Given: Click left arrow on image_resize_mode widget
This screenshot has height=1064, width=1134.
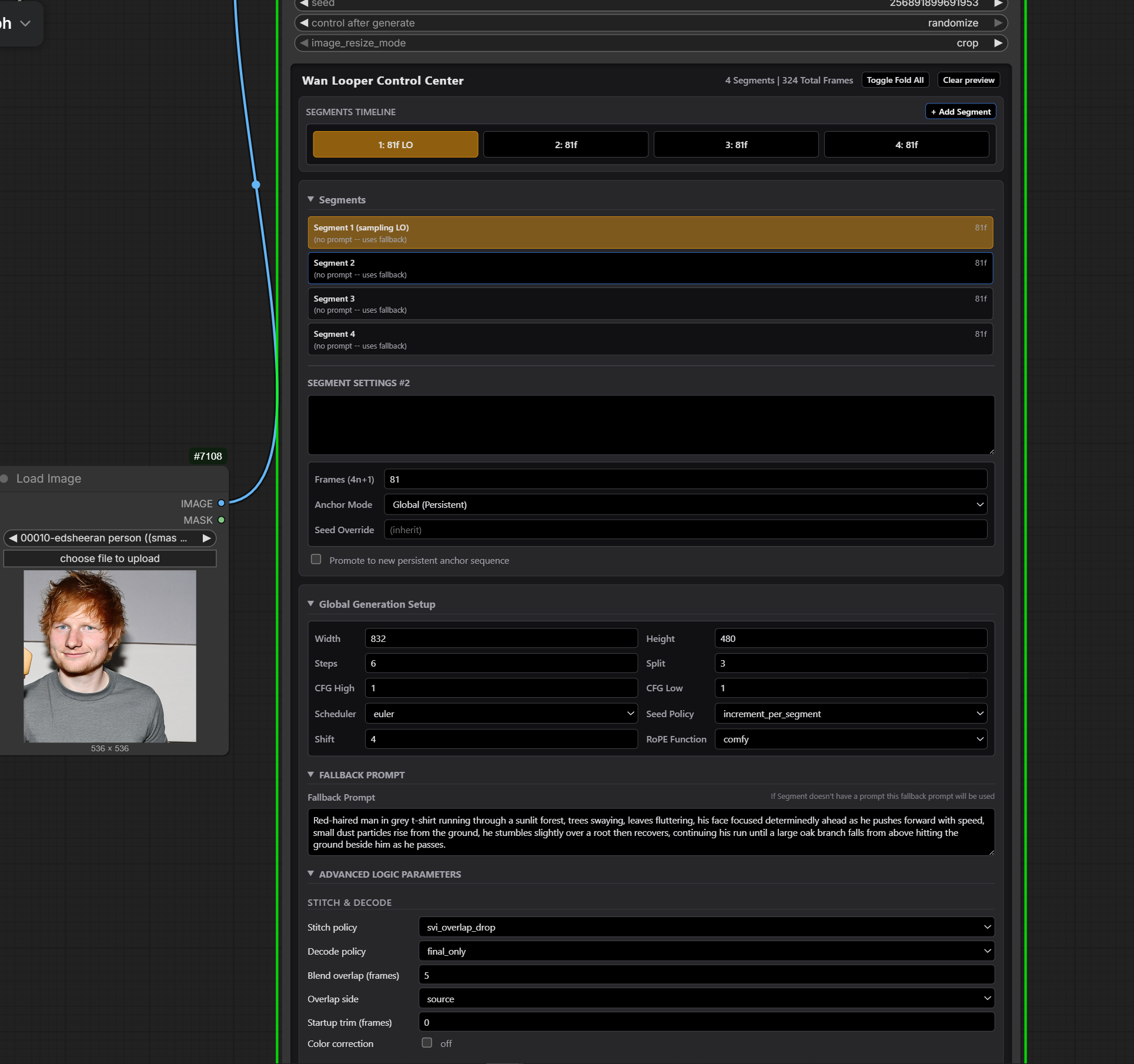Looking at the screenshot, I should coord(304,43).
